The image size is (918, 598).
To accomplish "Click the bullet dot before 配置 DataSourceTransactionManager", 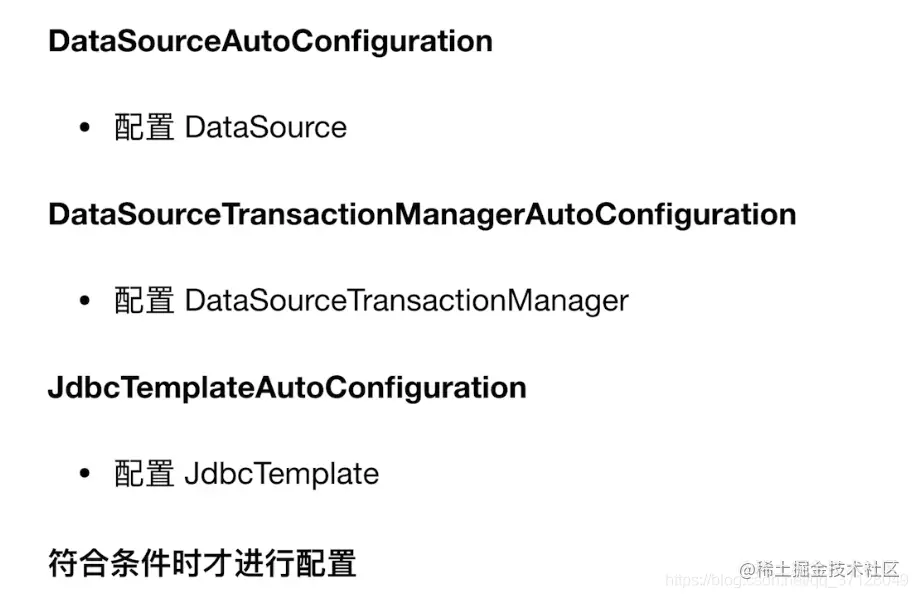I will (85, 300).
